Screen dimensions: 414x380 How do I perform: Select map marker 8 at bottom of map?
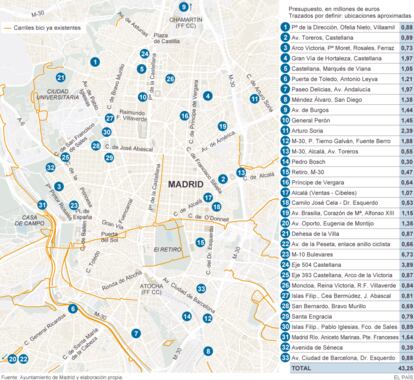tap(208, 351)
